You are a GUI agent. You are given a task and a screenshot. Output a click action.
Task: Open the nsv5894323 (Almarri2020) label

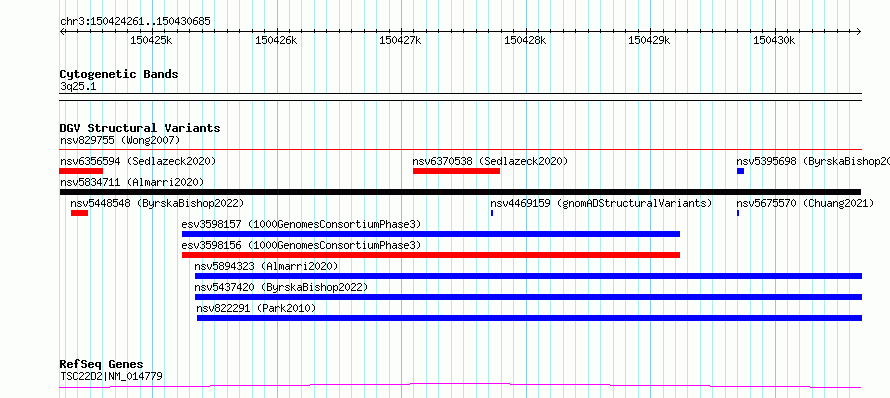pos(266,266)
